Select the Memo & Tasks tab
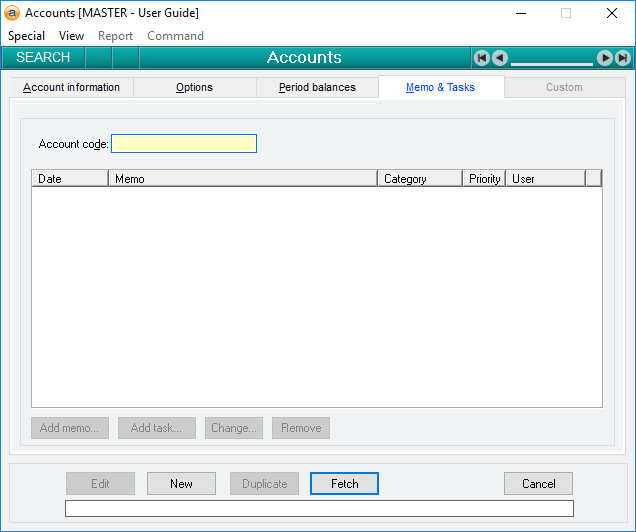Viewport: 636px width, 532px height. [440, 88]
